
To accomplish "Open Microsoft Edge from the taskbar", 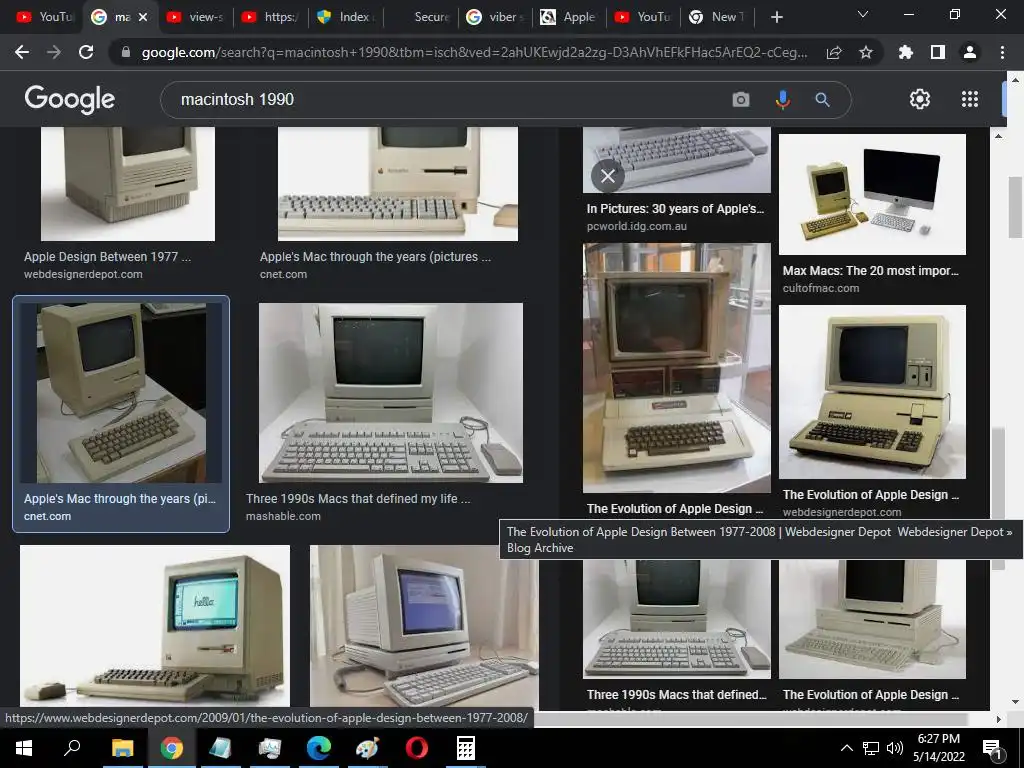I will click(x=319, y=748).
